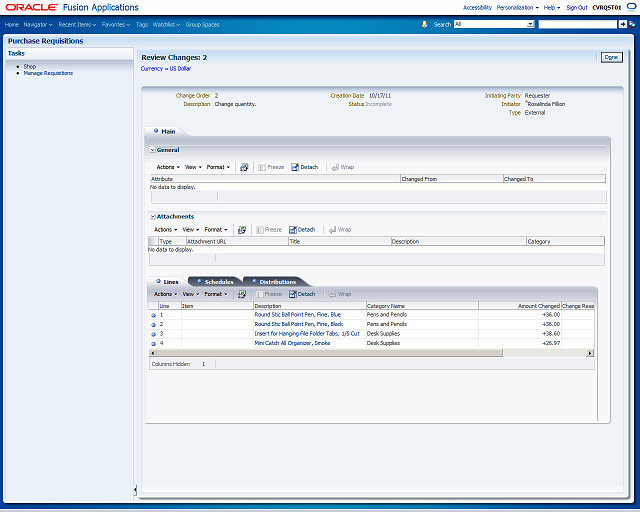Click Freeze in the Lines toolbar
The image size is (640, 512).
[x=269, y=294]
